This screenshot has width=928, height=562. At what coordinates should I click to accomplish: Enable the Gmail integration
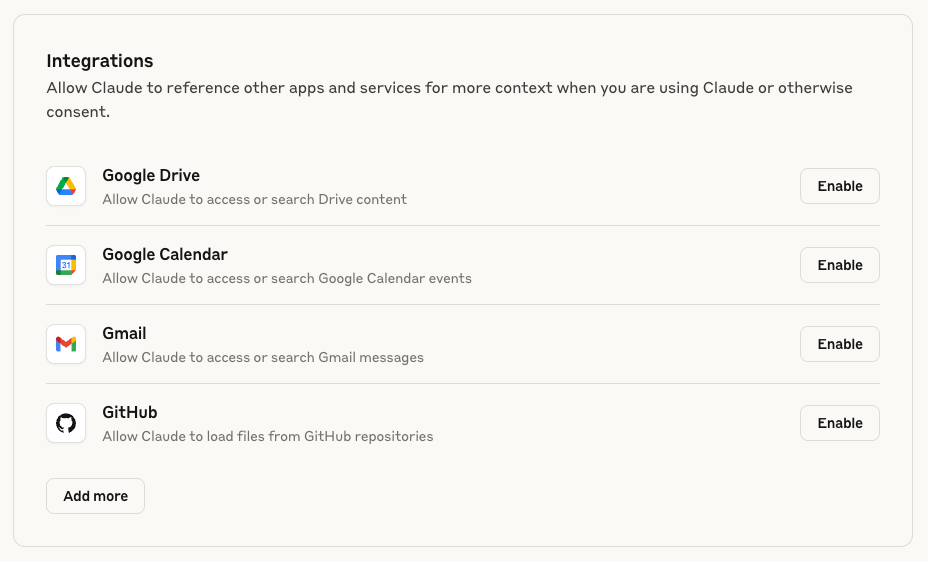tap(839, 344)
